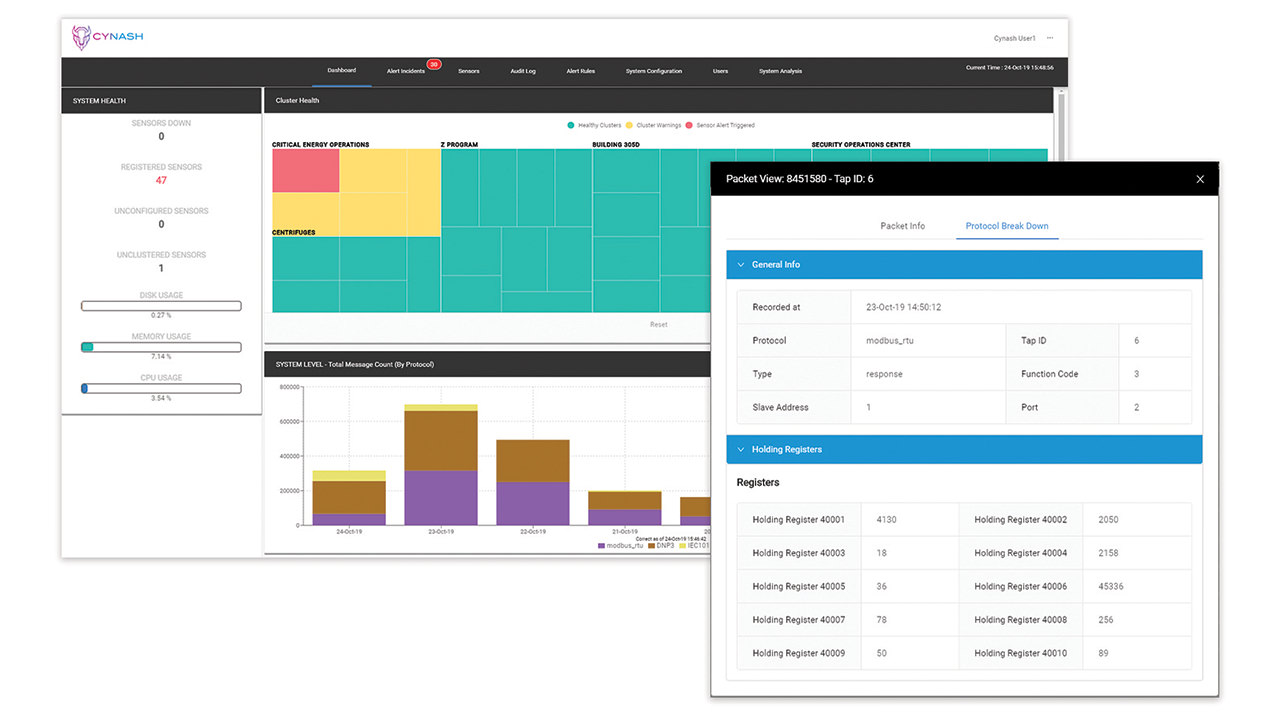Open the three-dot menu beside Cynash User1
Image resolution: width=1280 pixels, height=720 pixels.
point(1050,38)
